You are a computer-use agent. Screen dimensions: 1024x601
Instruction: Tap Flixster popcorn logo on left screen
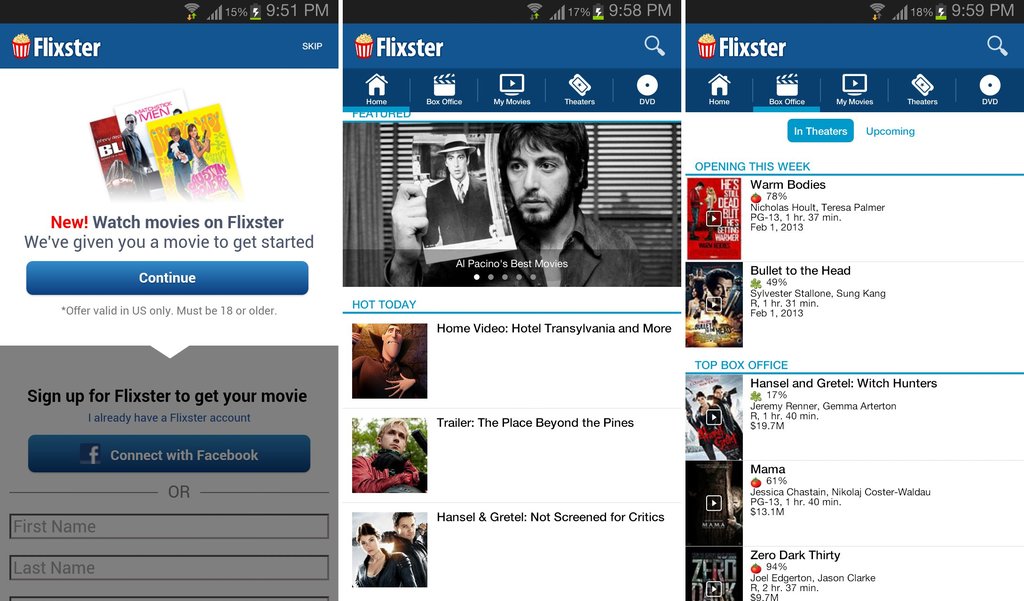(x=22, y=46)
